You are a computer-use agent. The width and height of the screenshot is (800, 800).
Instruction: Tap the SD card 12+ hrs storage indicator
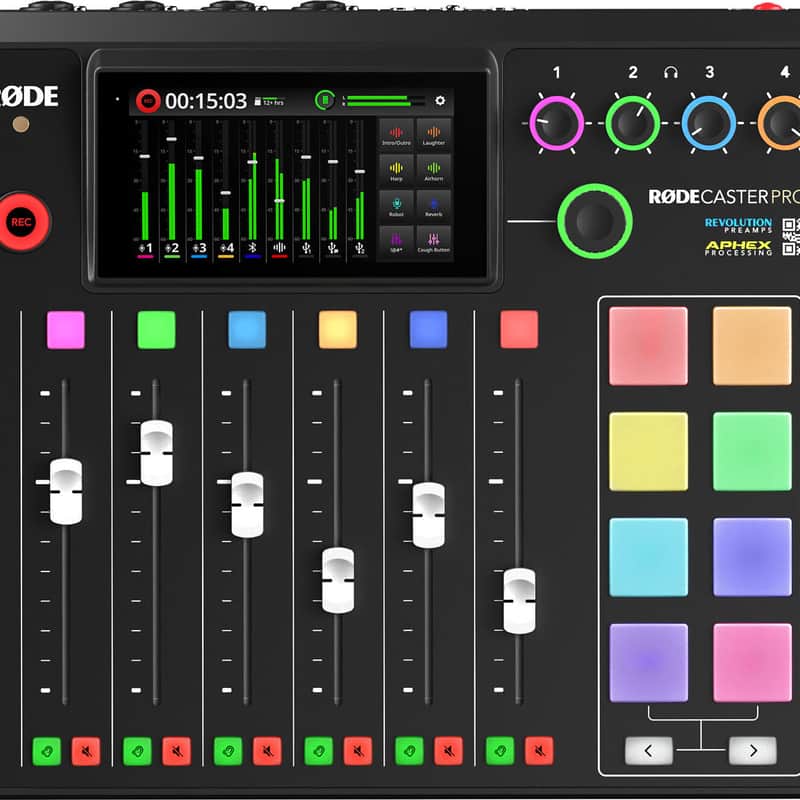[269, 102]
